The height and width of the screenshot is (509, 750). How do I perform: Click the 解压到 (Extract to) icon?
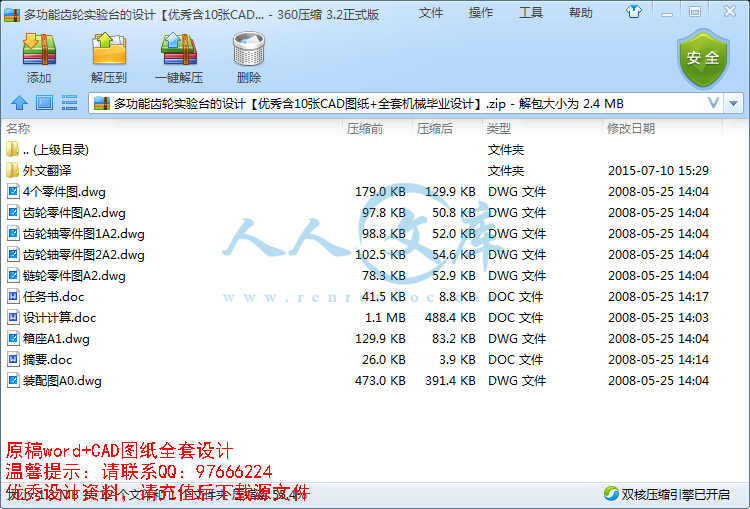109,49
